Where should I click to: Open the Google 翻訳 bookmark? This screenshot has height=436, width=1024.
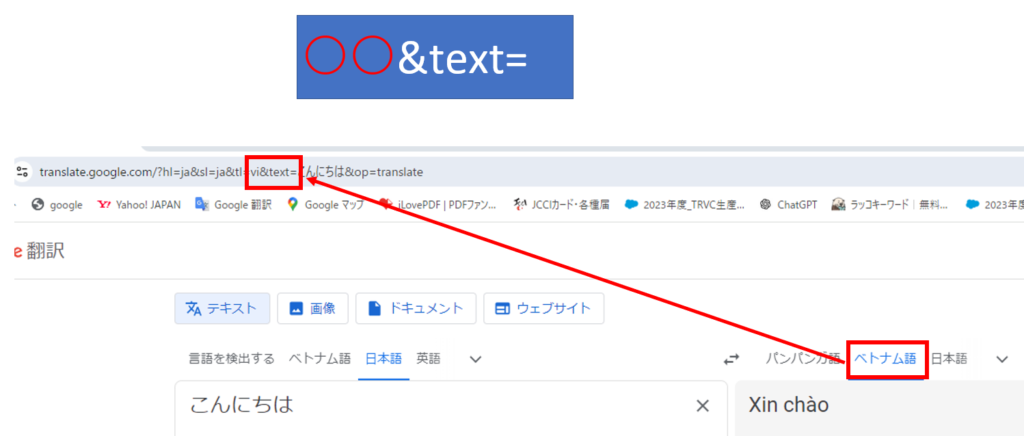(233, 205)
